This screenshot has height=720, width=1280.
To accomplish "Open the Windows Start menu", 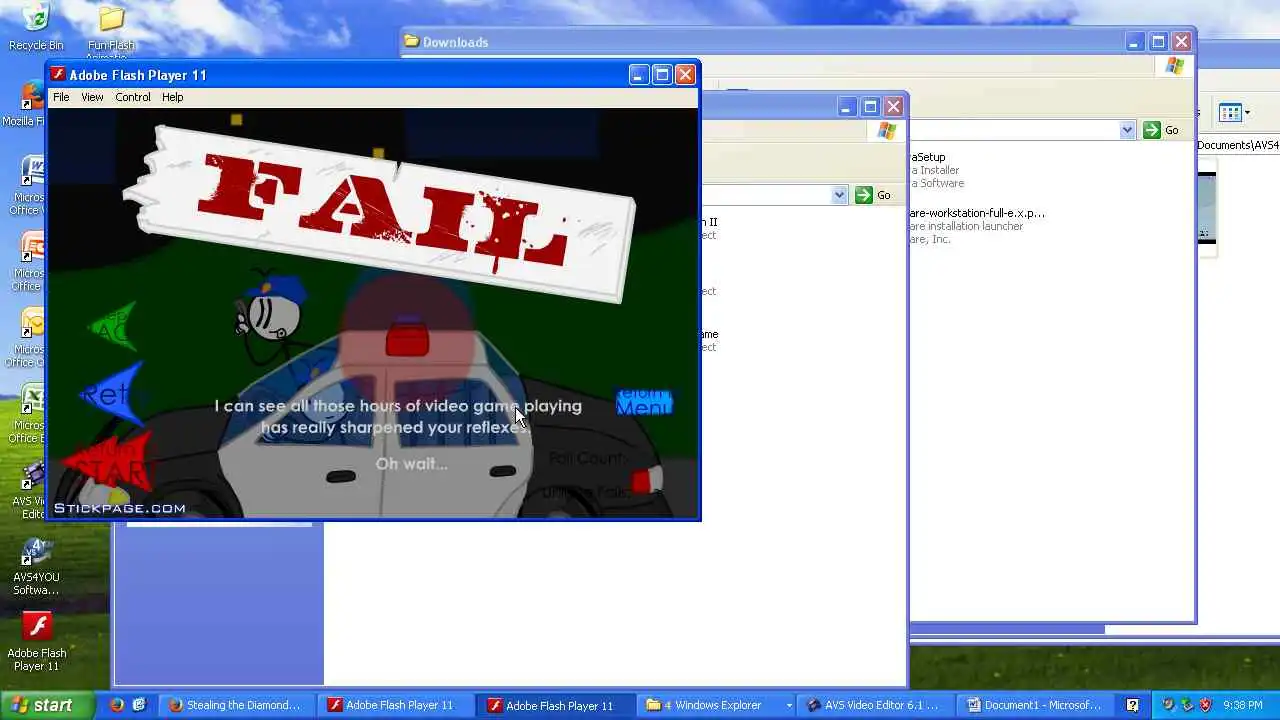I will 47,705.
